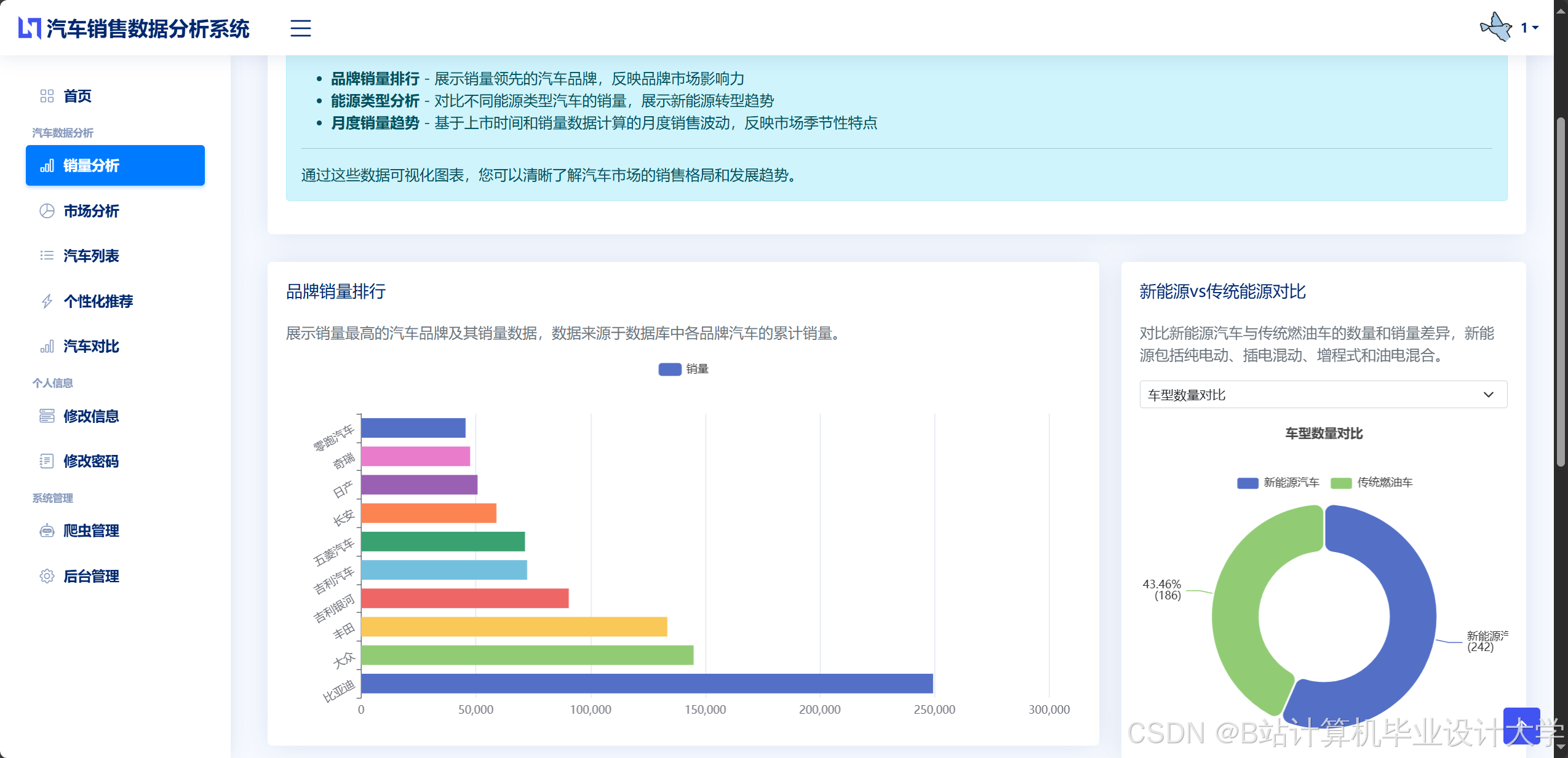
Task: Click the blue back-to-top button
Action: coord(1521,725)
